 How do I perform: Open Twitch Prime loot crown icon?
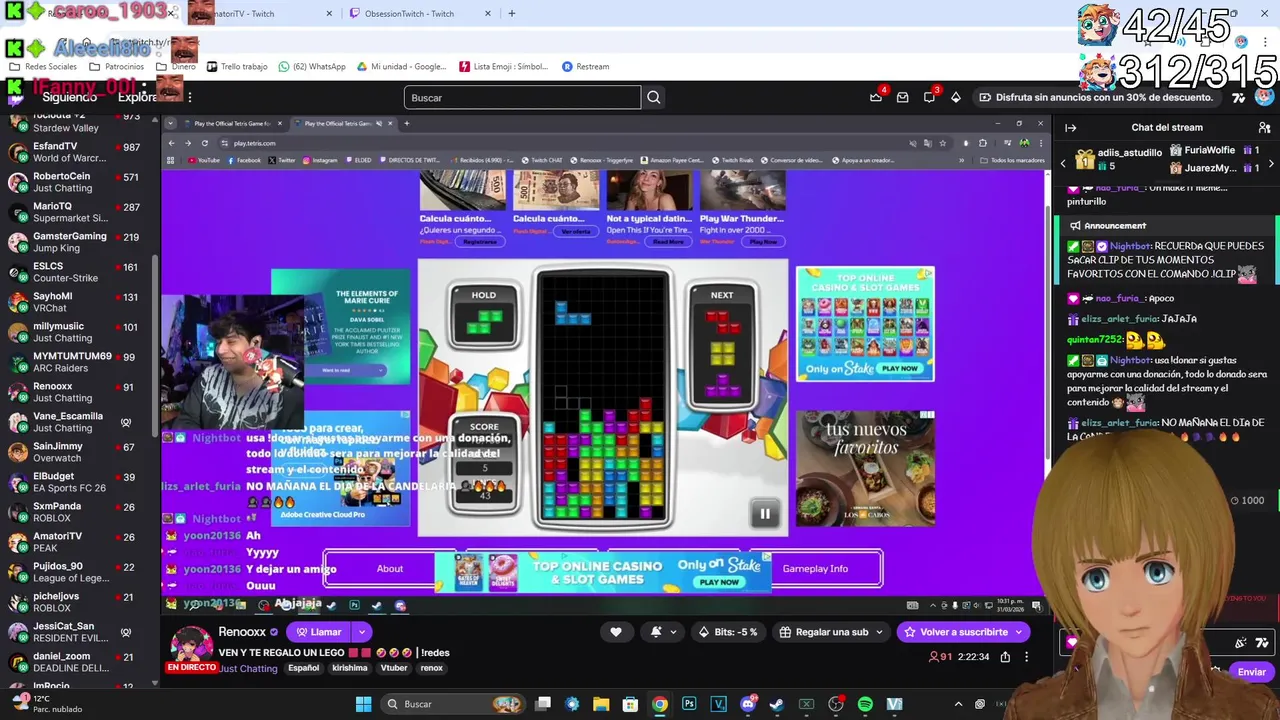(x=877, y=97)
